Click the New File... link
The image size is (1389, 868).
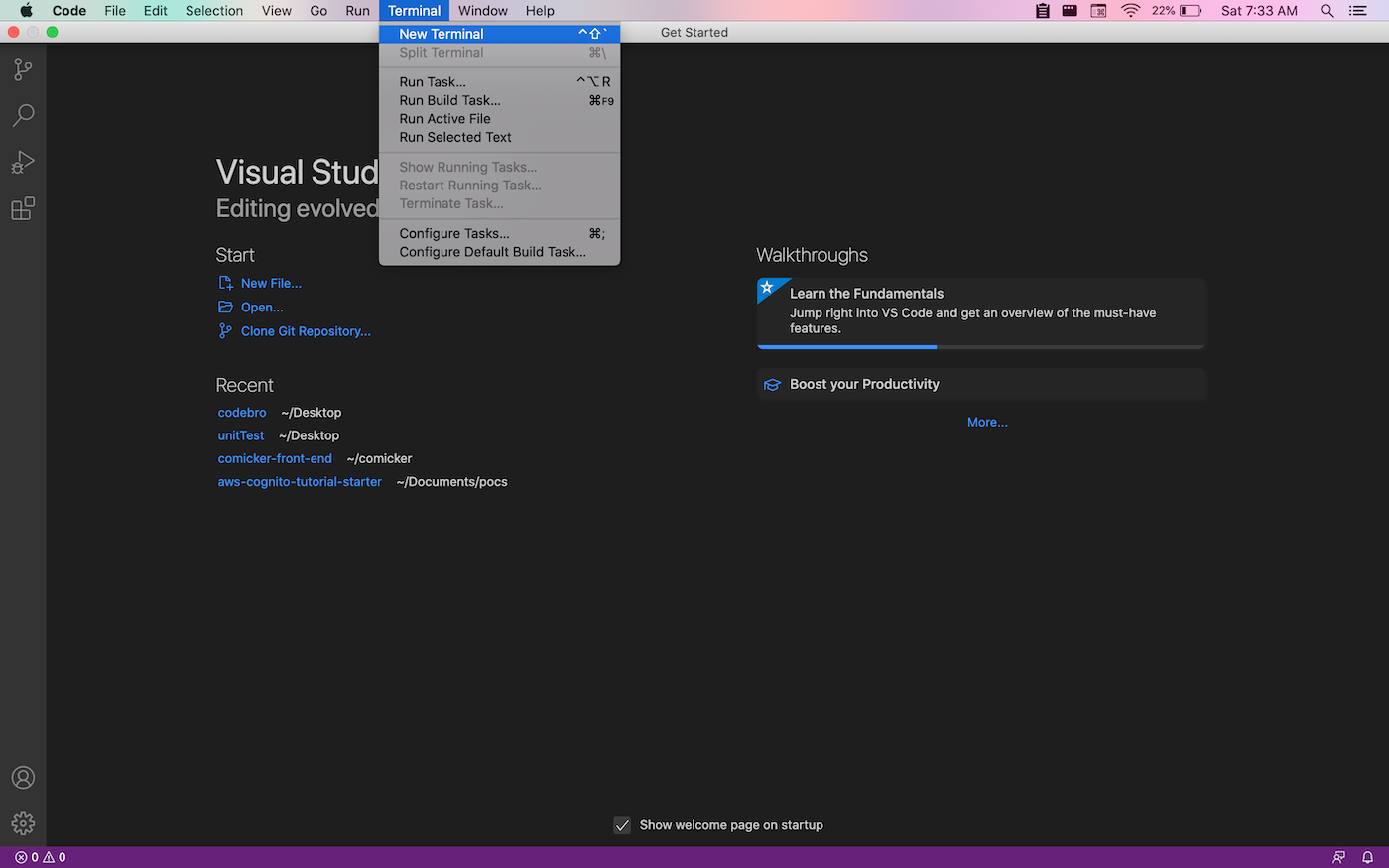[x=271, y=283]
